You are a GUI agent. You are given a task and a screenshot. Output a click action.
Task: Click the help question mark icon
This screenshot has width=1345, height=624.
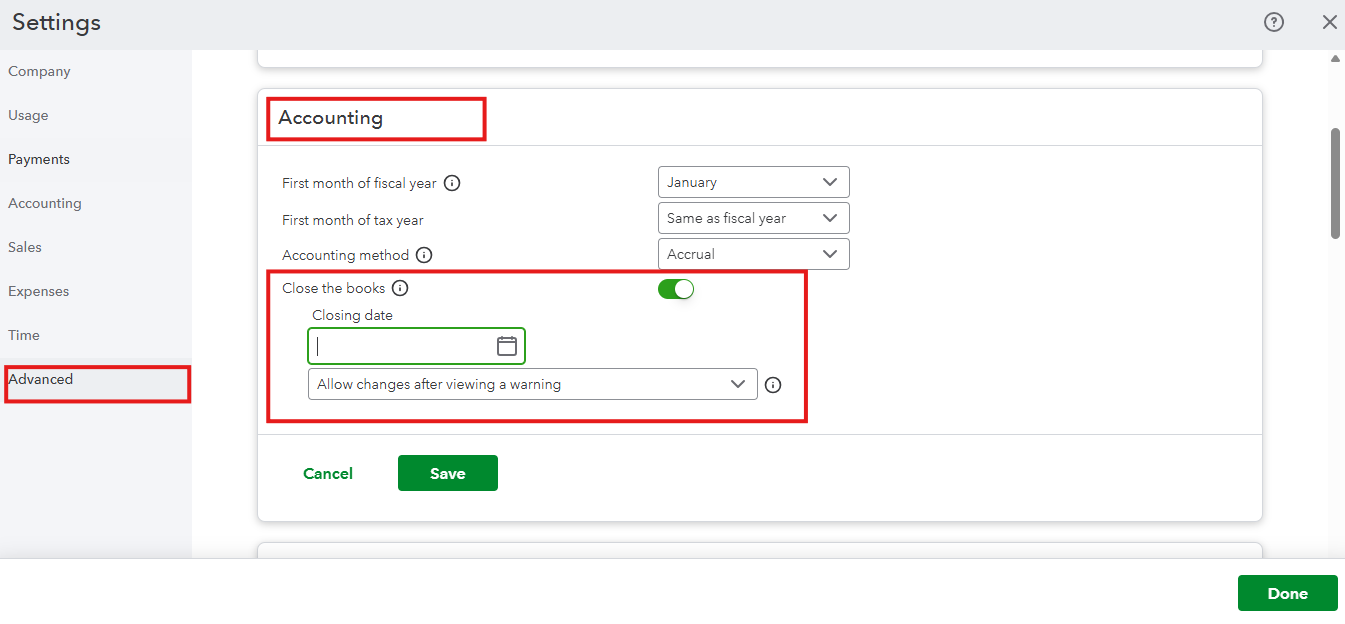click(x=1274, y=22)
